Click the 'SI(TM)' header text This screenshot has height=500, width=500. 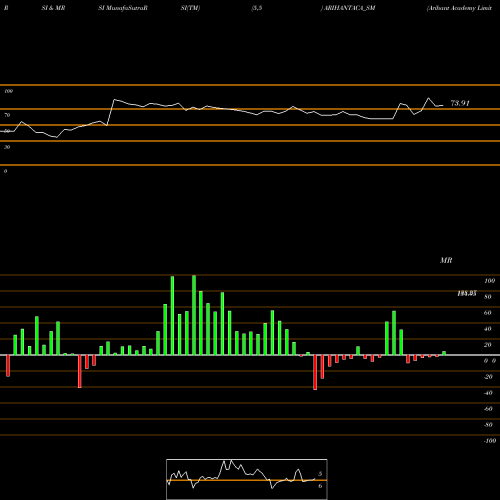coord(190,8)
